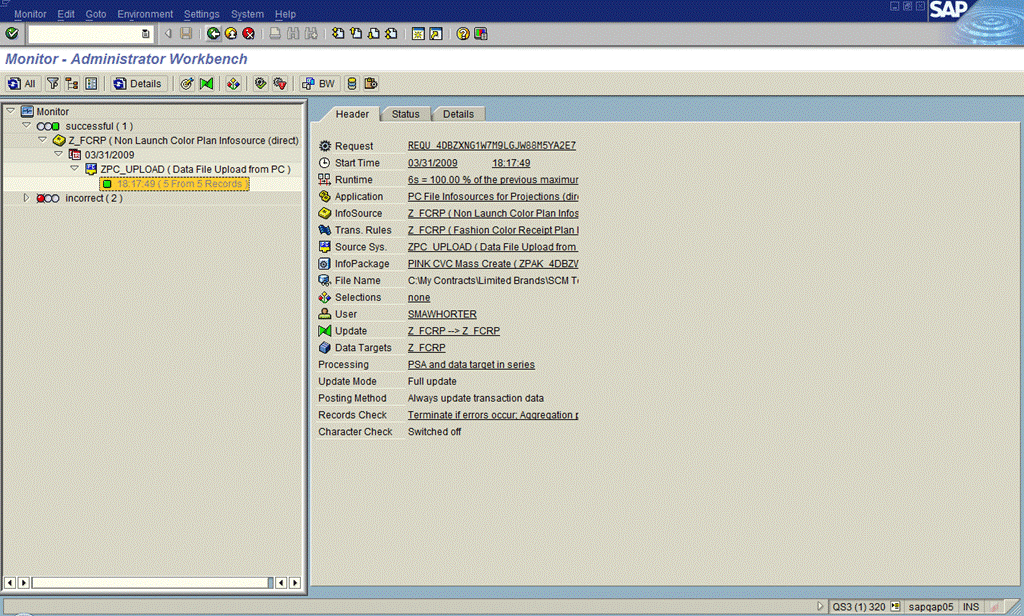Go to last page icon

(391, 33)
